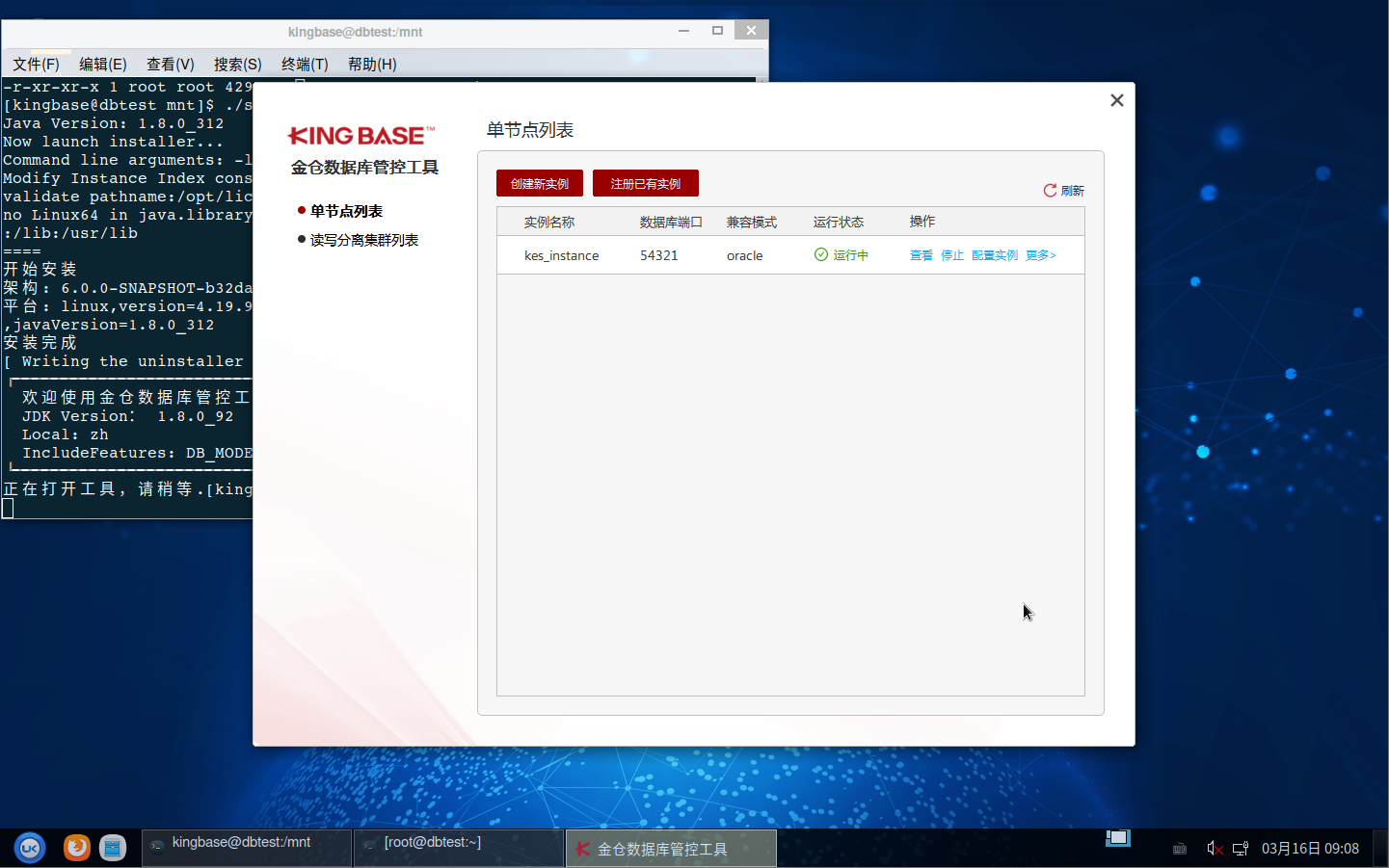Open 查看 link for kes_instance
The width and height of the screenshot is (1389, 868).
[x=922, y=255]
